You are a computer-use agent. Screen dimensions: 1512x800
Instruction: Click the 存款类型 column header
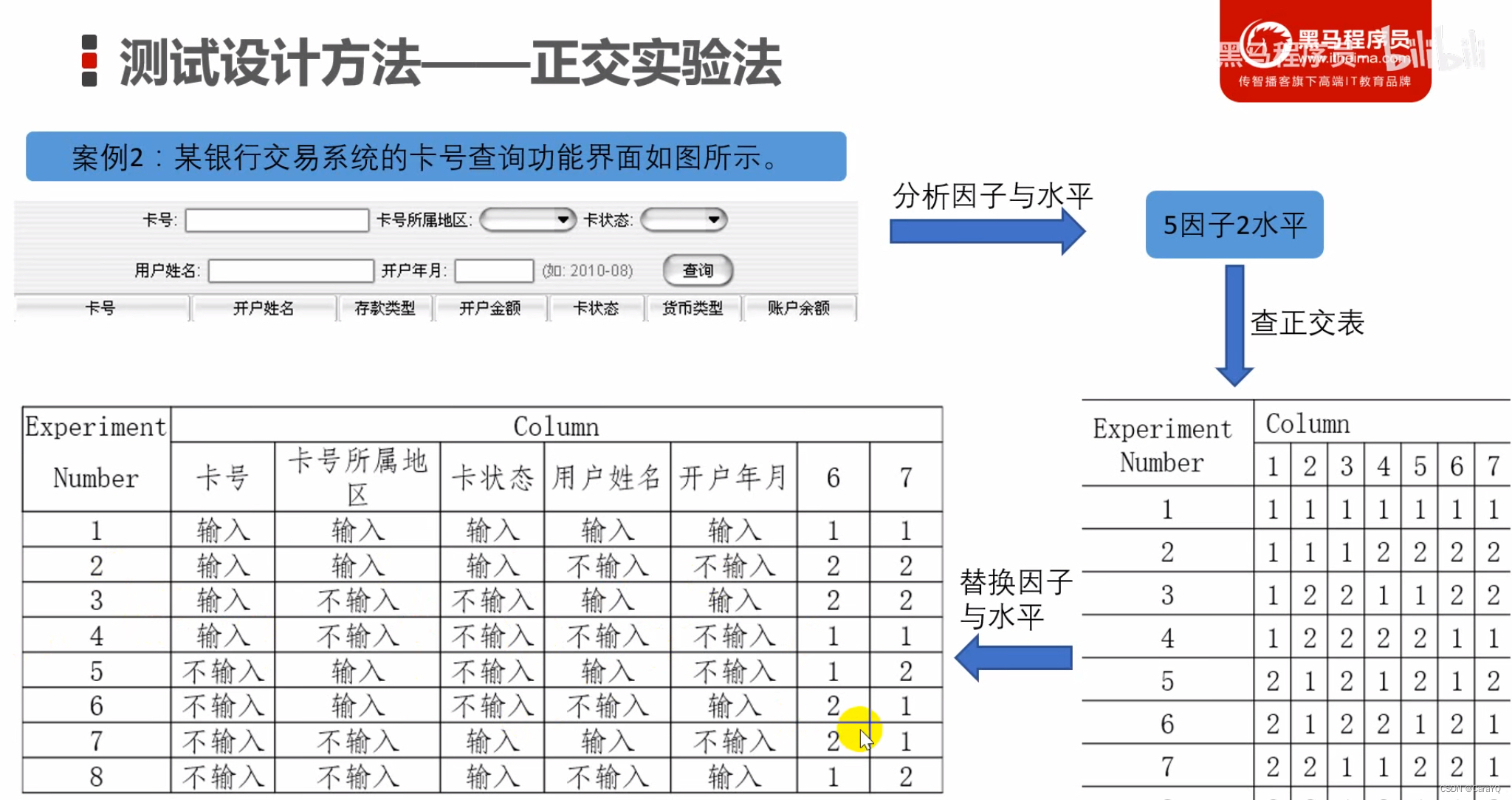[x=385, y=308]
